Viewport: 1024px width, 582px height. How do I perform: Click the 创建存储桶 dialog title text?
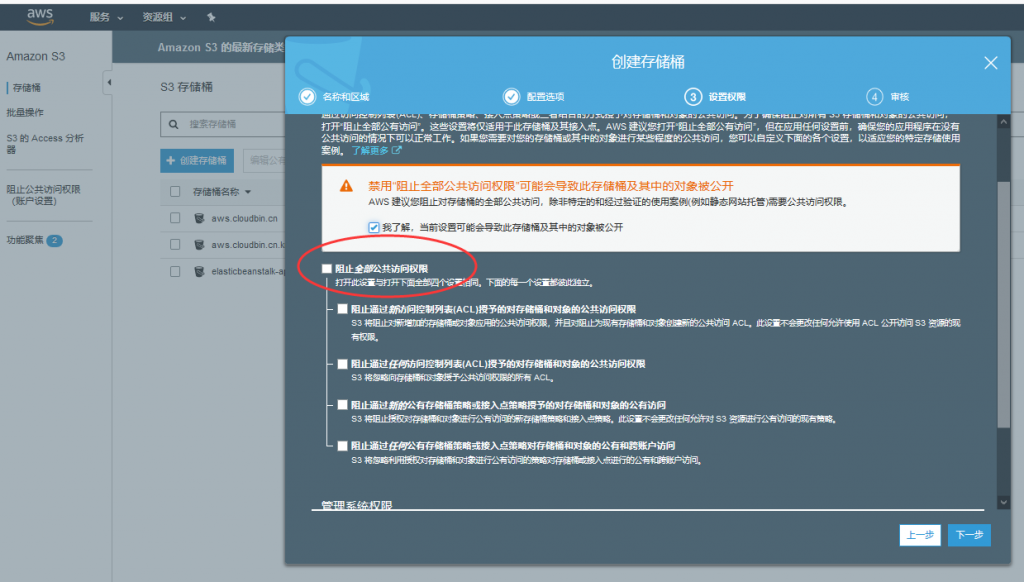648,62
